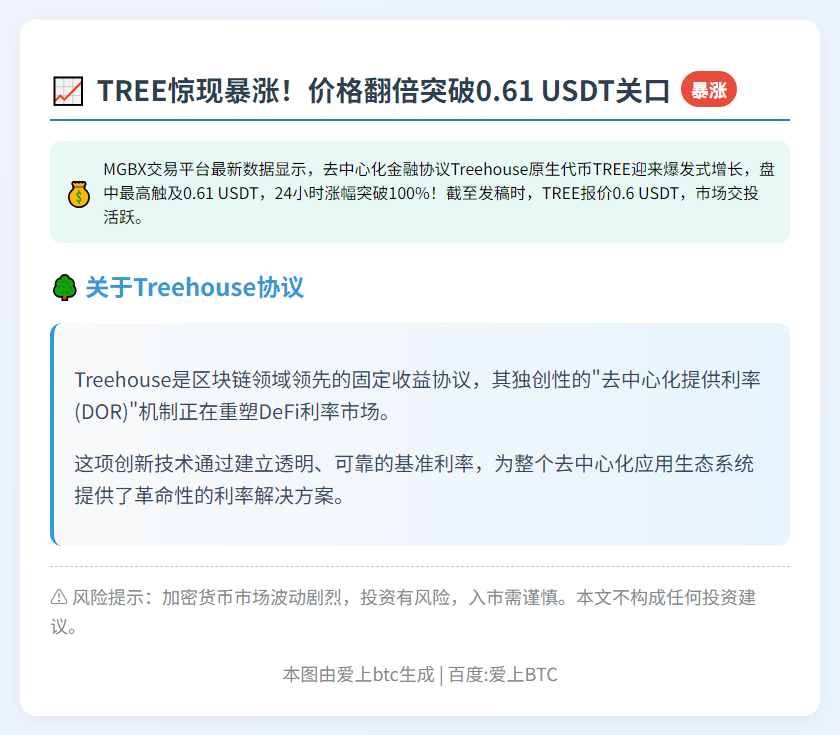Click the money bag icon
Image resolution: width=840 pixels, height=735 pixels.
pos(79,194)
